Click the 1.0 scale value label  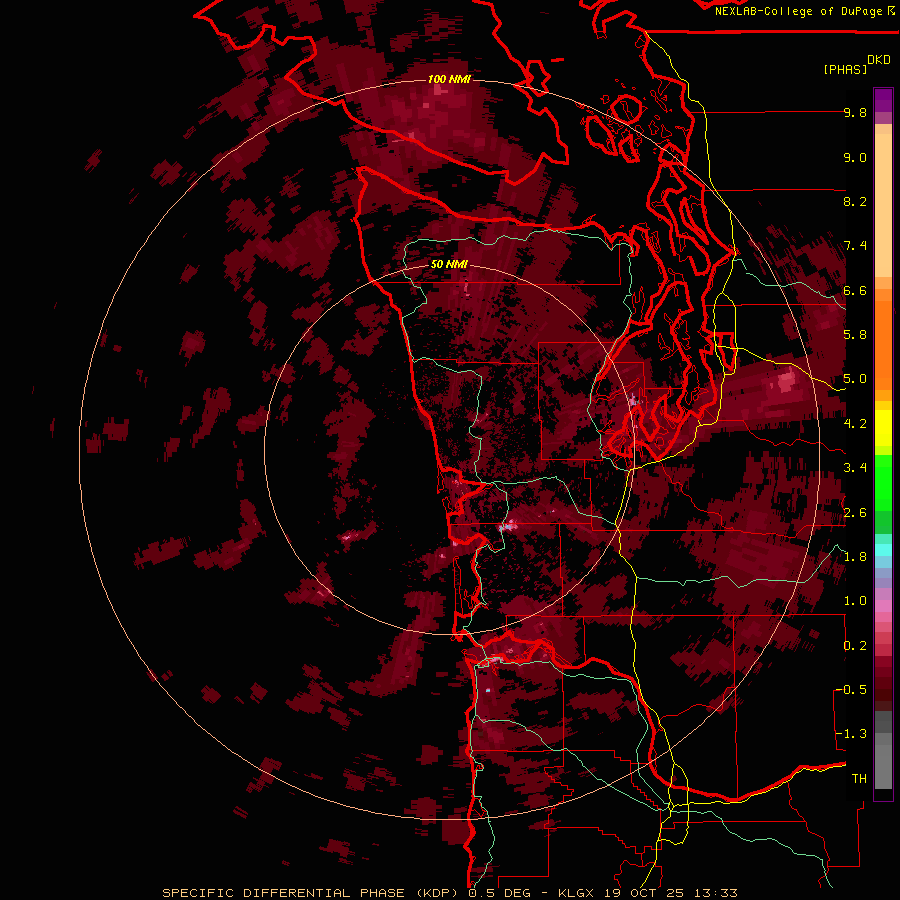click(855, 601)
